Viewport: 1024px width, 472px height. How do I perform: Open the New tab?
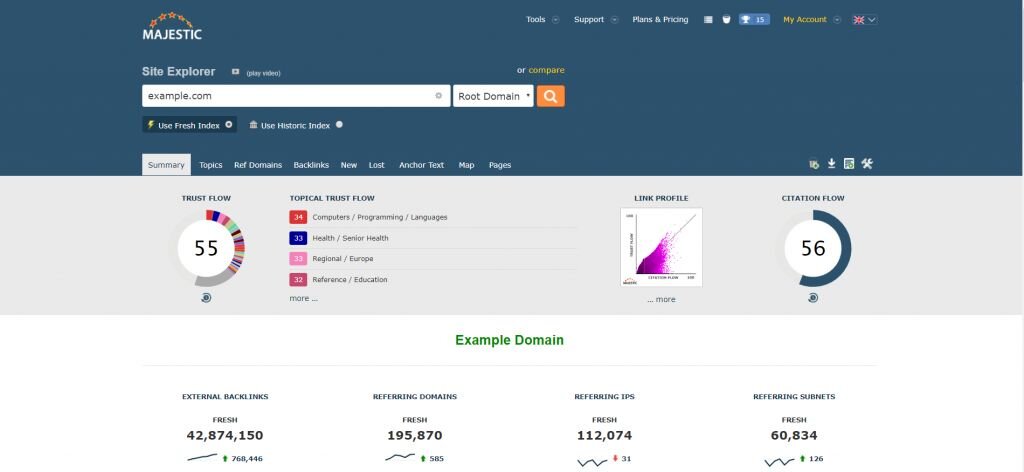point(349,165)
